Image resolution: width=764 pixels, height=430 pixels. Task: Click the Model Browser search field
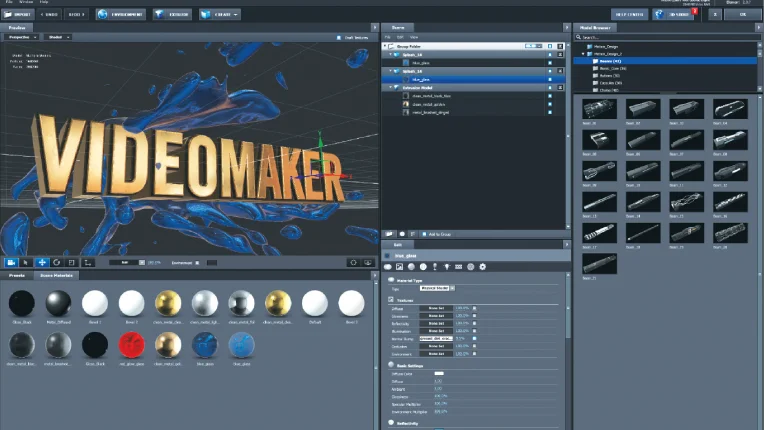pos(668,37)
